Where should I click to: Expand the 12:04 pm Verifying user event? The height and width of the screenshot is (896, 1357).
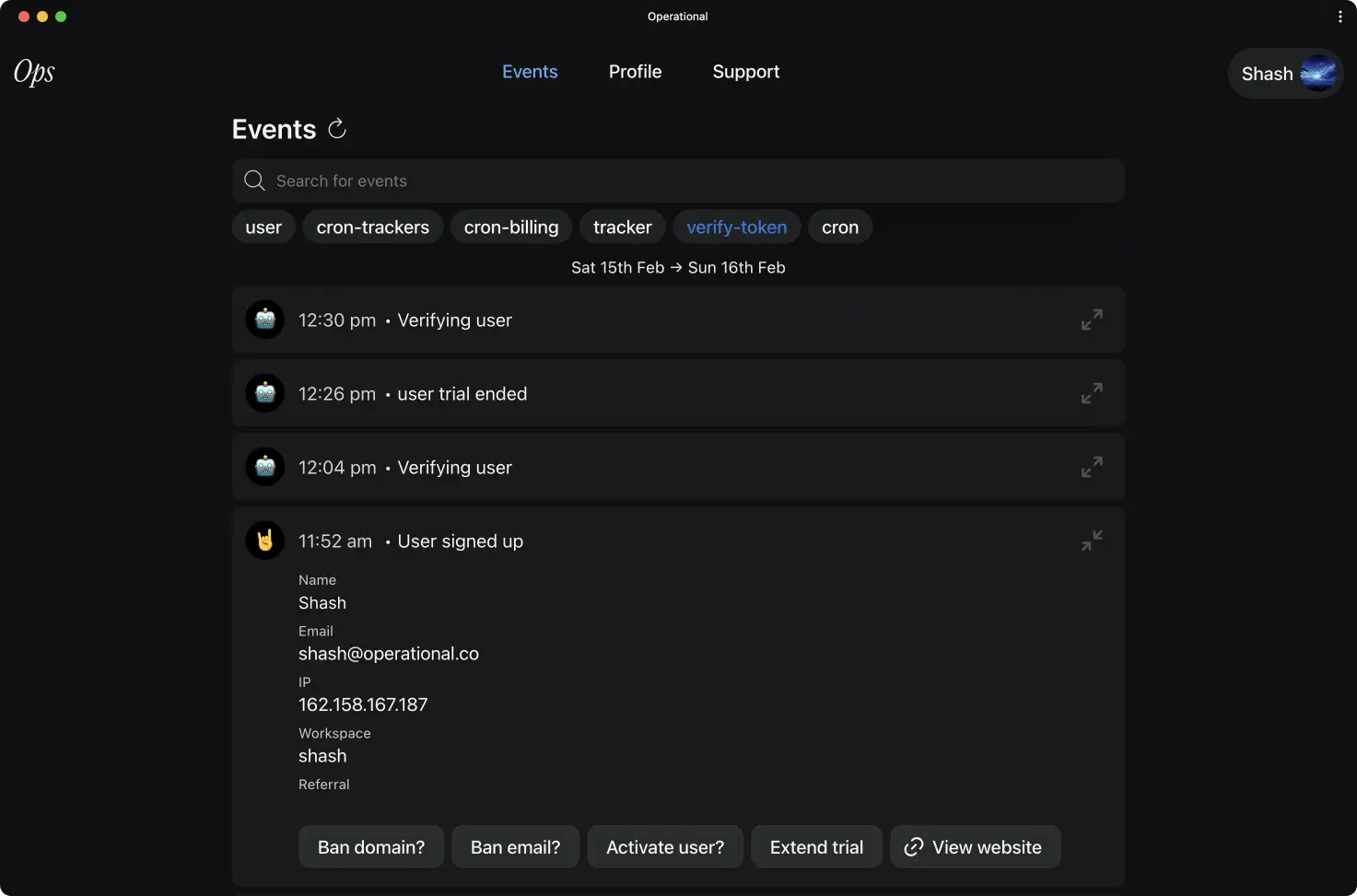click(x=1092, y=467)
